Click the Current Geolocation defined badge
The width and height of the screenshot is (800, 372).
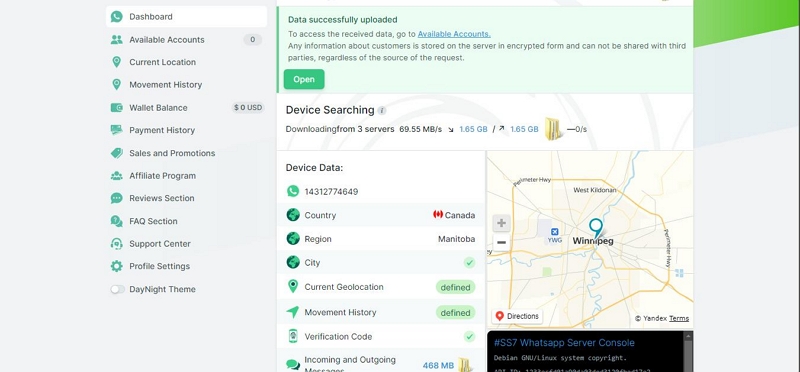coord(455,287)
